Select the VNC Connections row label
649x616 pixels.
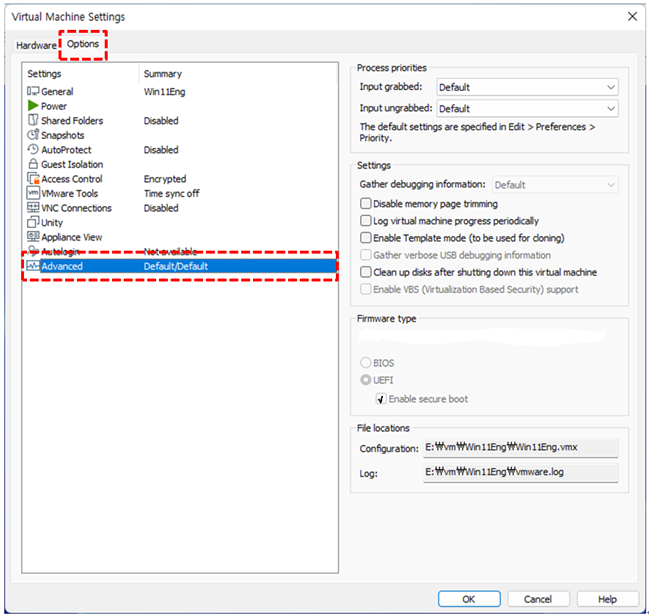click(76, 208)
